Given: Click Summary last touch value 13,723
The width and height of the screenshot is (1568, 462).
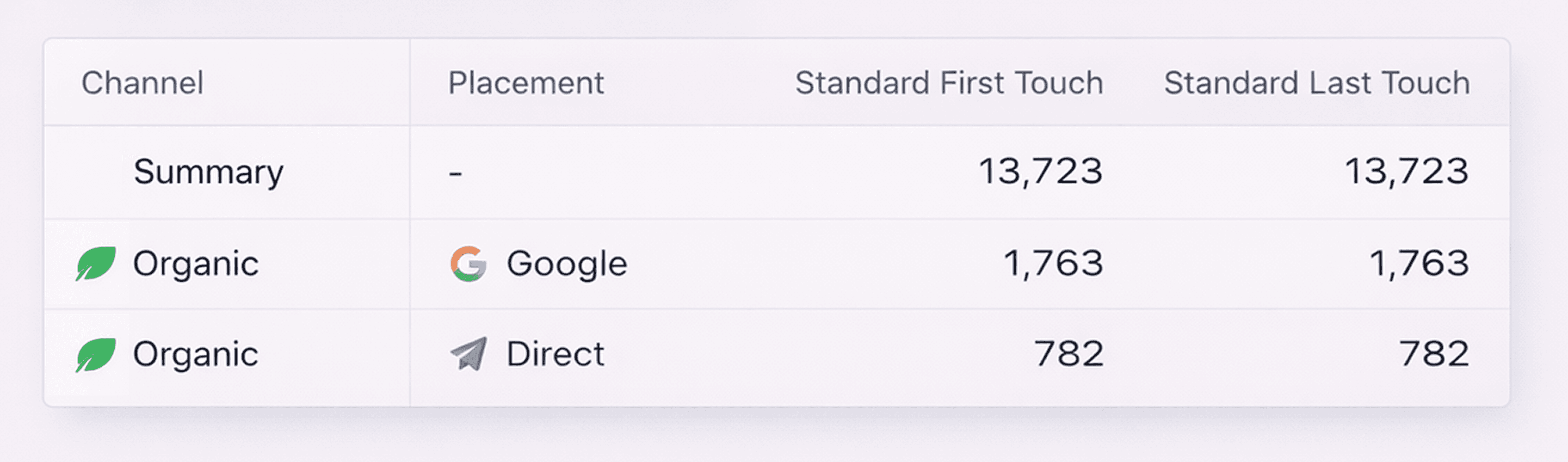Looking at the screenshot, I should 1407,172.
